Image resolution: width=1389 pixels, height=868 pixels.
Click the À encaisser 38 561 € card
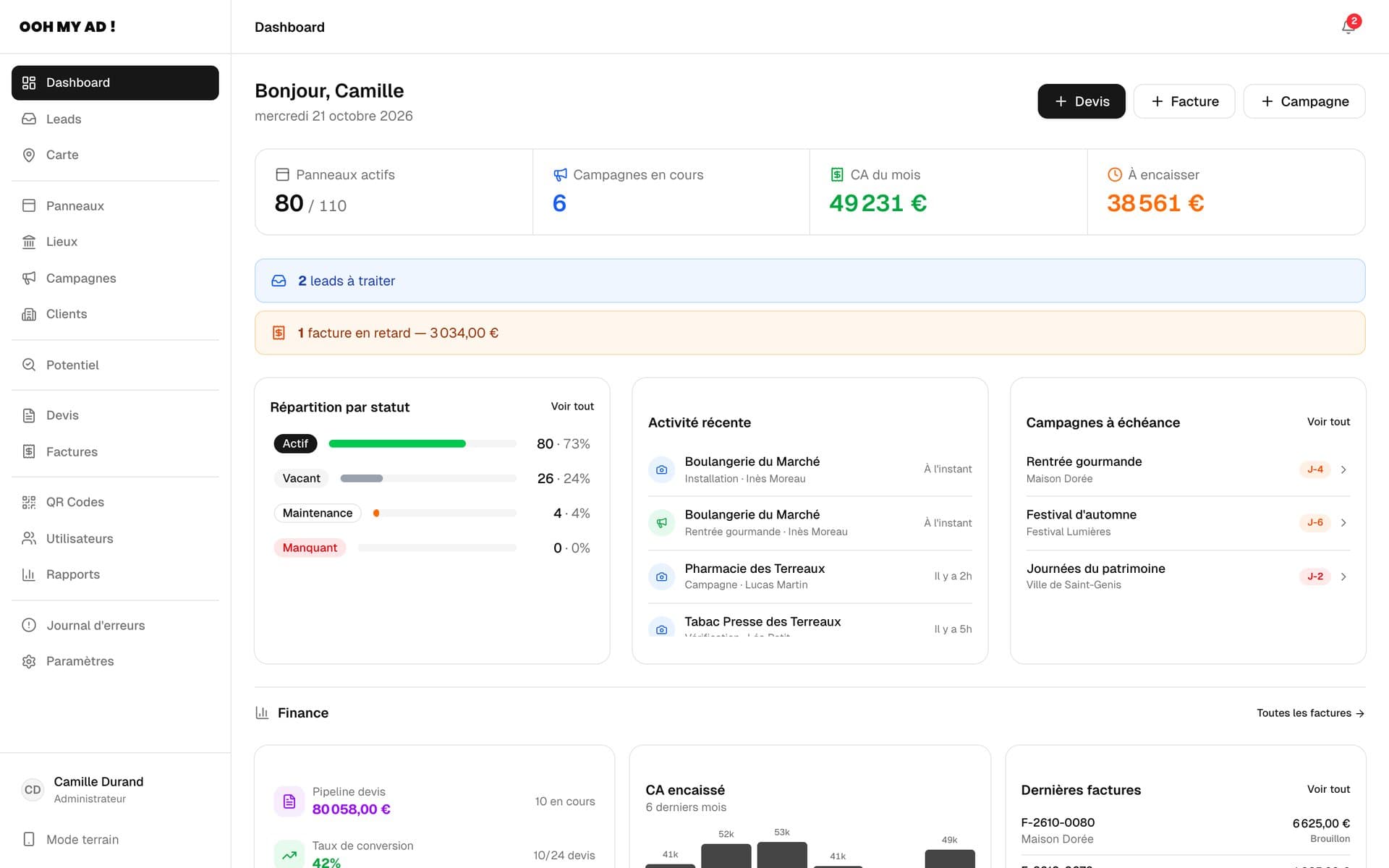[1226, 192]
